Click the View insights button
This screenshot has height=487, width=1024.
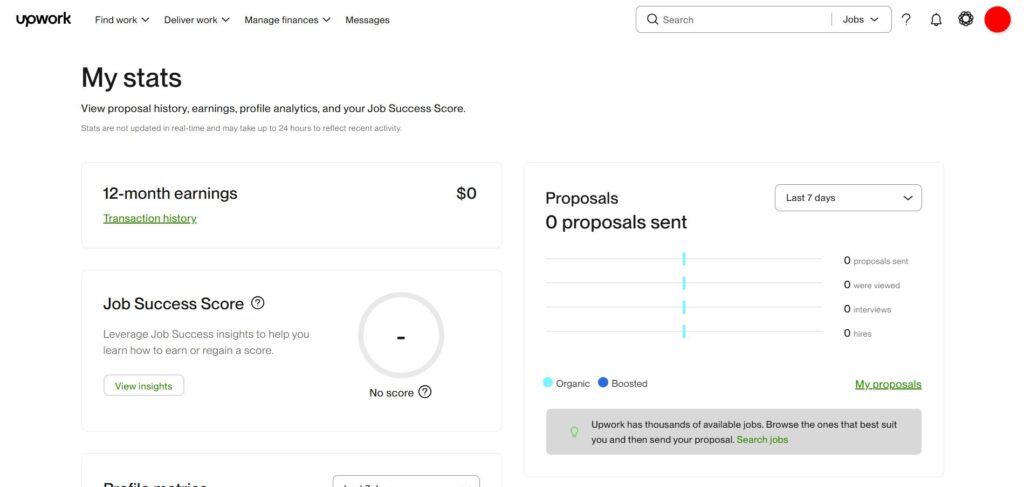click(x=143, y=386)
